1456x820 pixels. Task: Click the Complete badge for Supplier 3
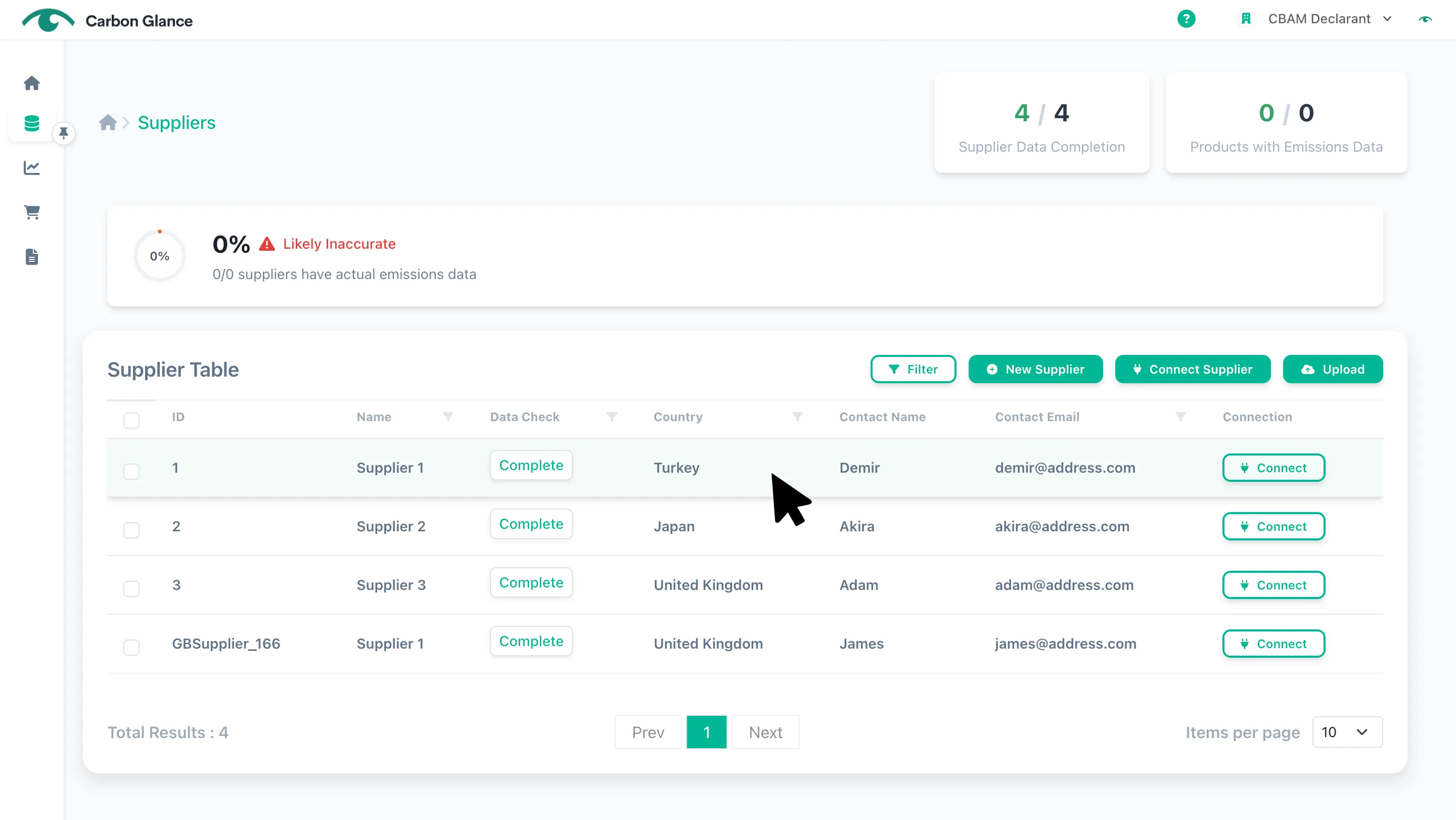coord(531,583)
